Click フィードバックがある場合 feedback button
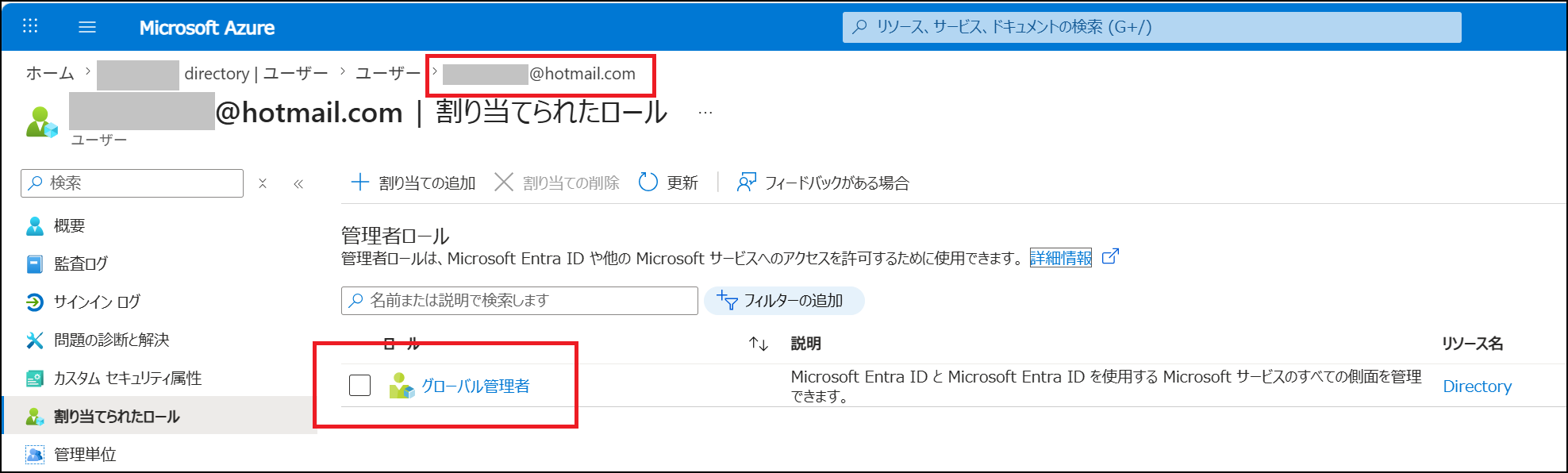The height and width of the screenshot is (473, 1568). [823, 183]
